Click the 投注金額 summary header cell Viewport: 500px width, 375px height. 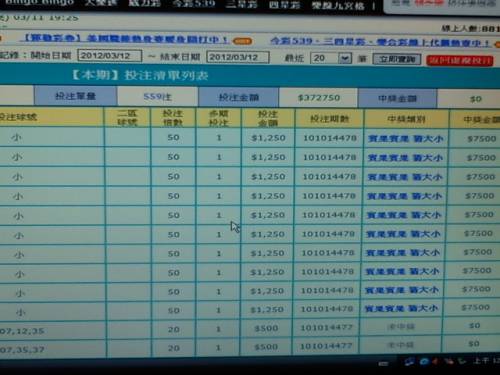pyautogui.click(x=239, y=97)
